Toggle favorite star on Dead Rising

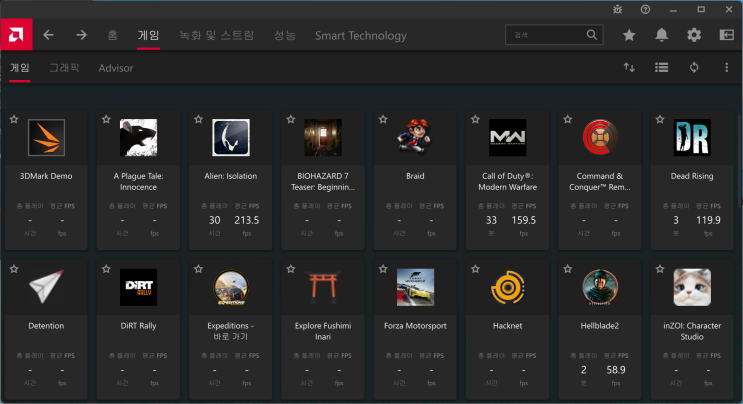(x=660, y=119)
